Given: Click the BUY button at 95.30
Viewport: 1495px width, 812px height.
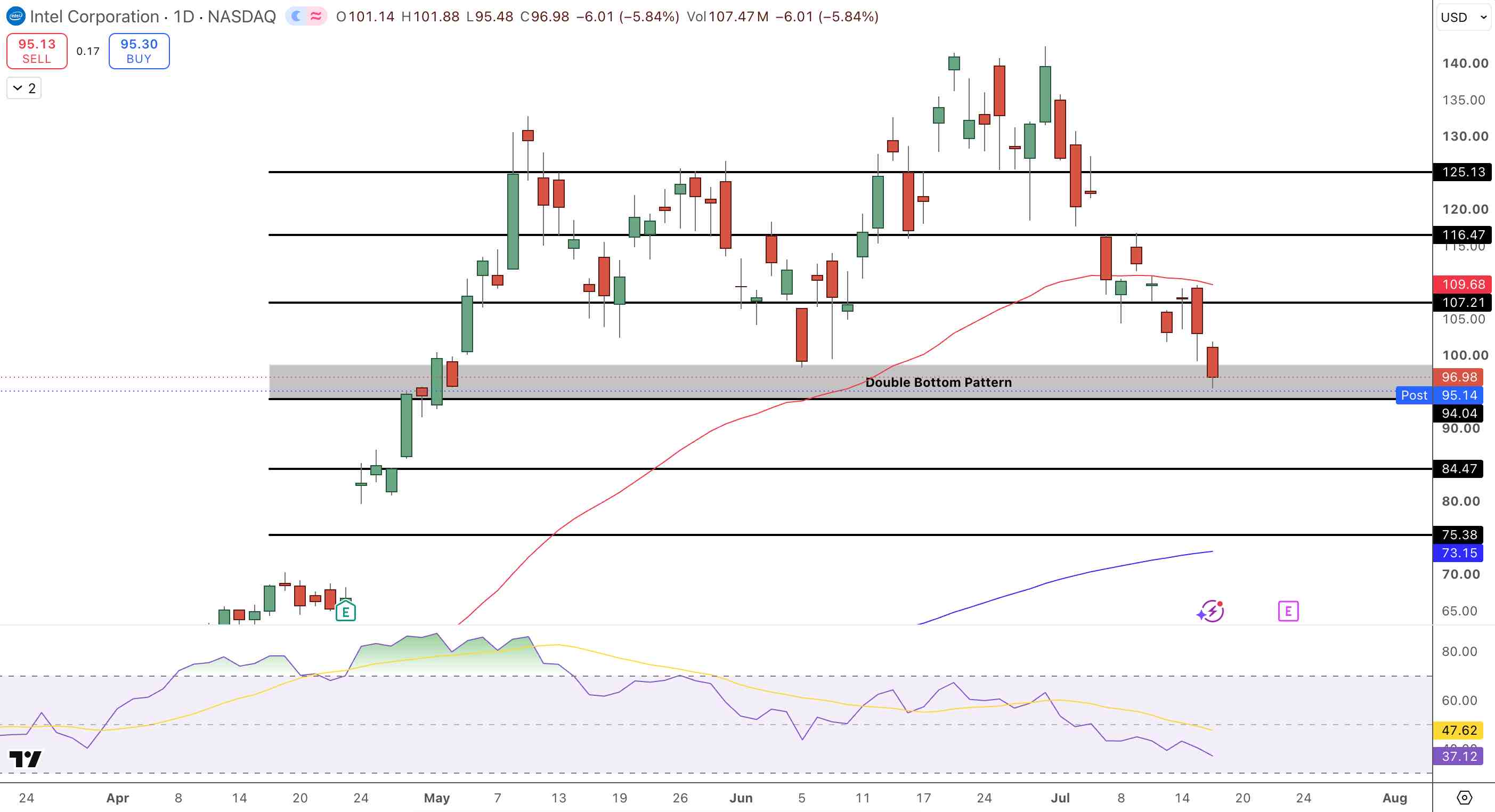Looking at the screenshot, I should coord(139,51).
